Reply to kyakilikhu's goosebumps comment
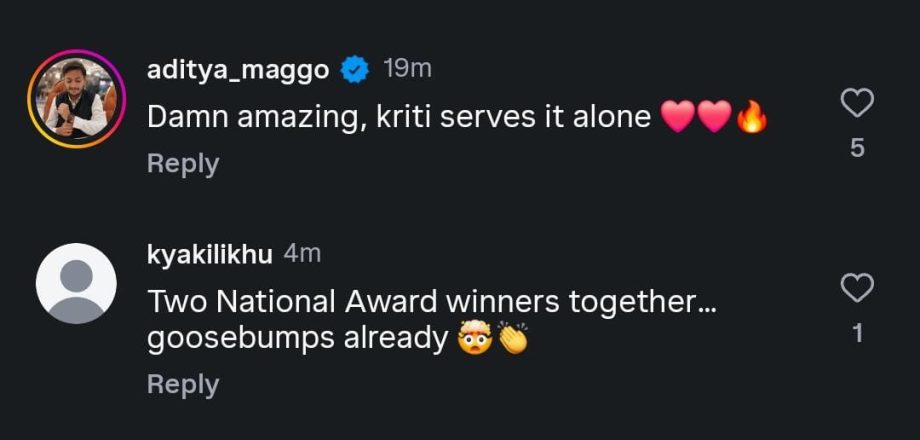The width and height of the screenshot is (920, 440). coord(183,384)
